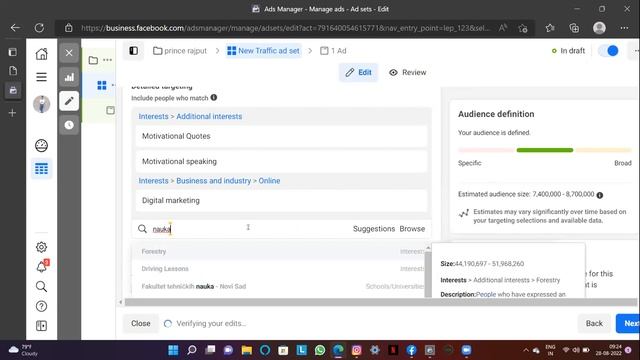
Task: Open the hamburger menu in left sidebar
Action: (41, 77)
